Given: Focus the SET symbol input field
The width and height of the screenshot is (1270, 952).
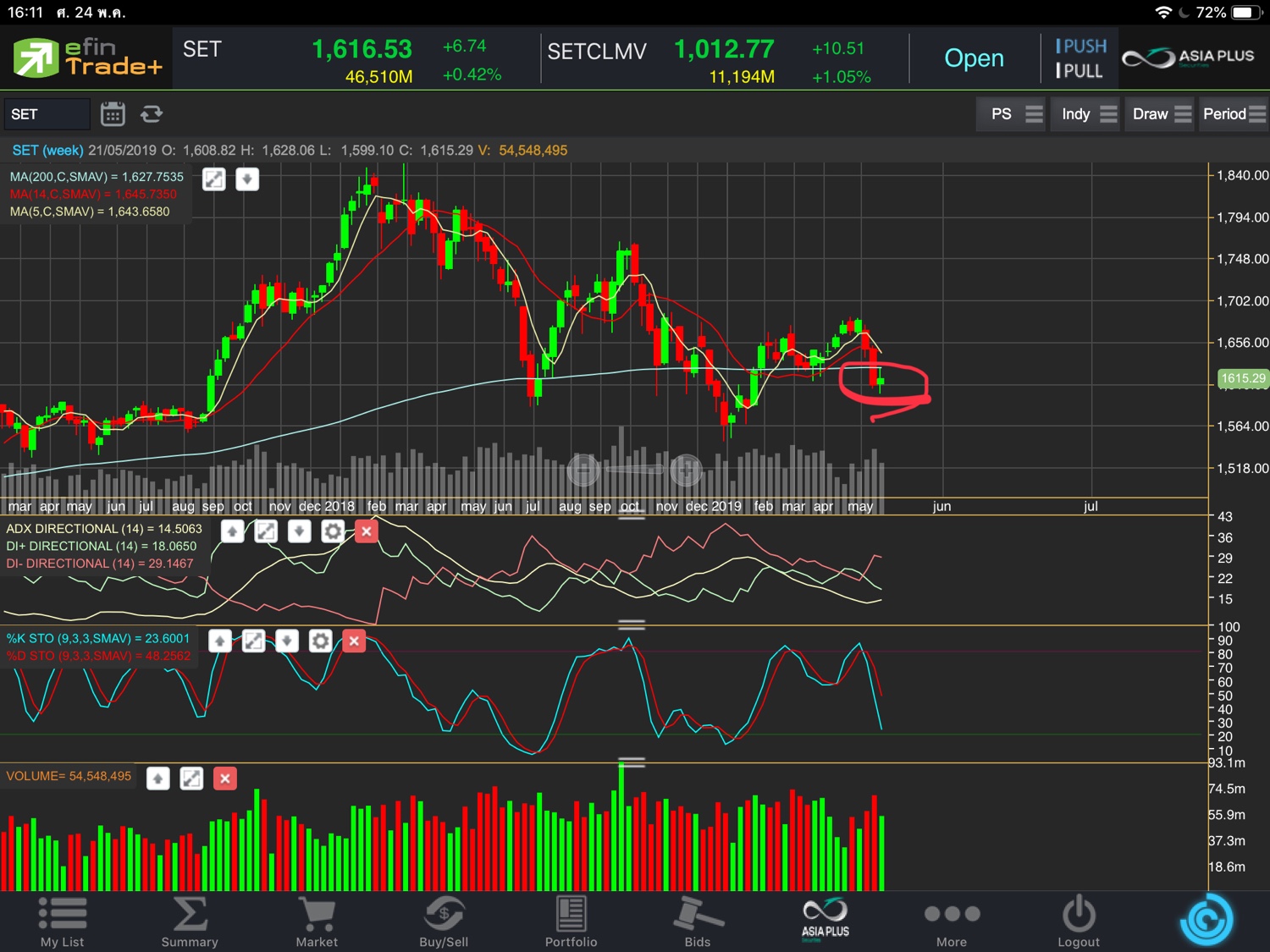Looking at the screenshot, I should pyautogui.click(x=47, y=114).
